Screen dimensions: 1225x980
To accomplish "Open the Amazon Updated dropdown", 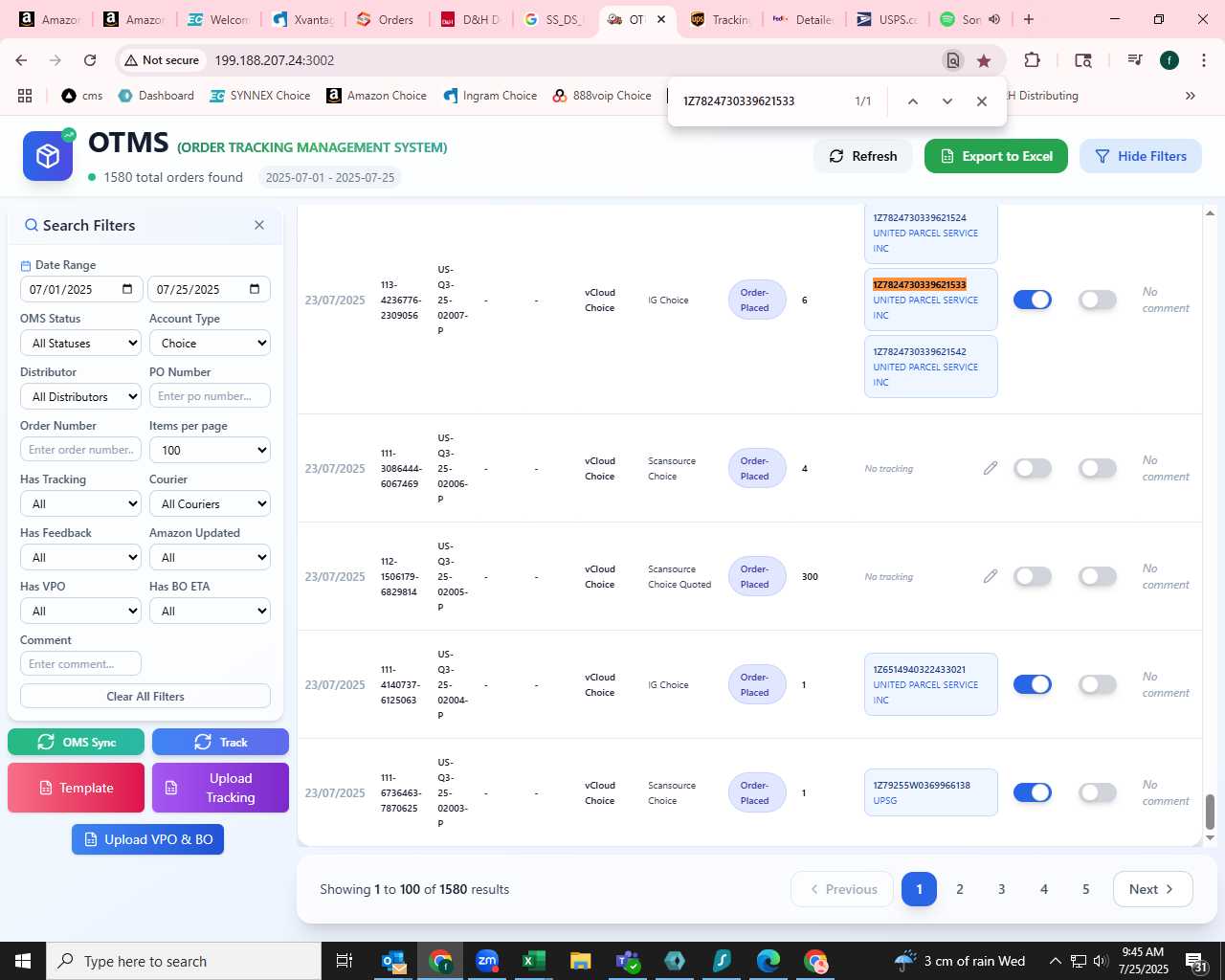I will pos(210,557).
